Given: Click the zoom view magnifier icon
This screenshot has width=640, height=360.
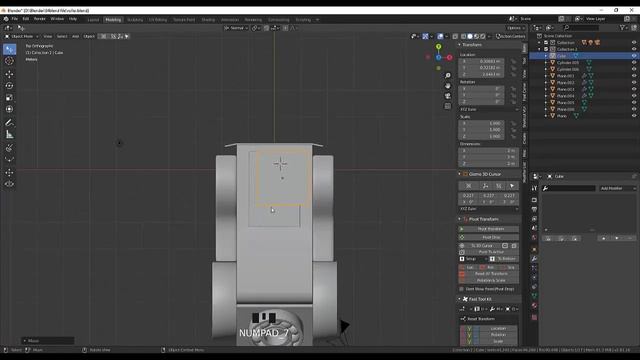Looking at the screenshot, I should point(448,76).
